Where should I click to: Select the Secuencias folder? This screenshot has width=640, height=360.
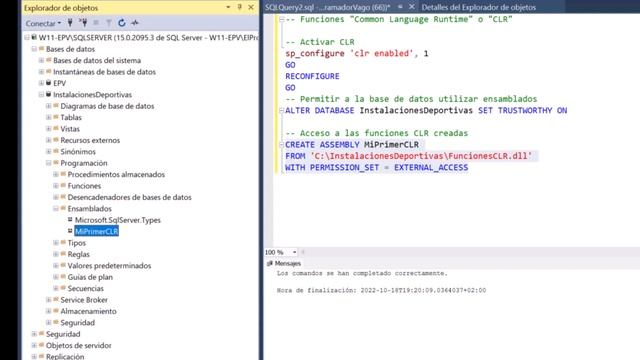85,289
